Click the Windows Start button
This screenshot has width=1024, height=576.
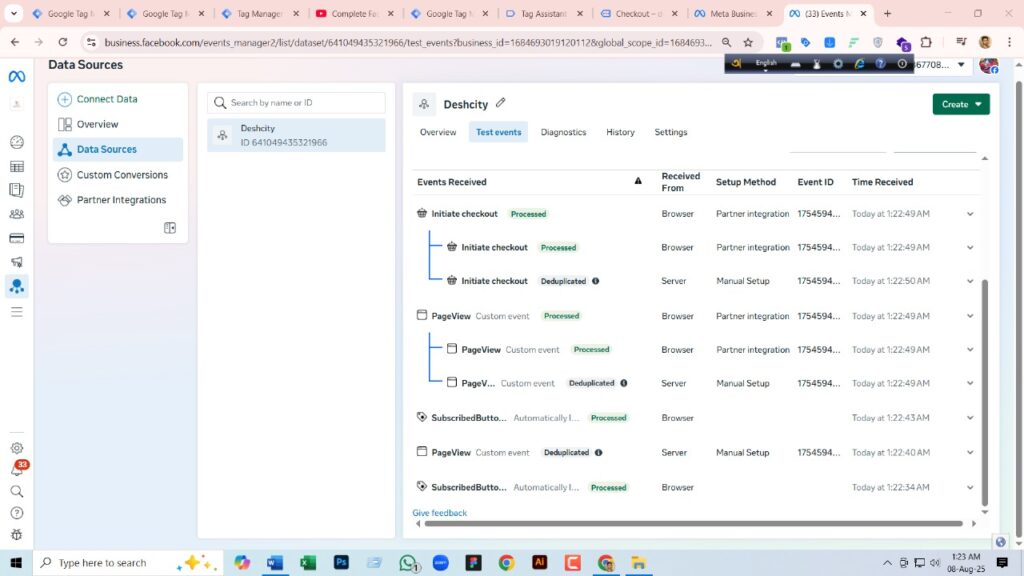click(x=16, y=562)
